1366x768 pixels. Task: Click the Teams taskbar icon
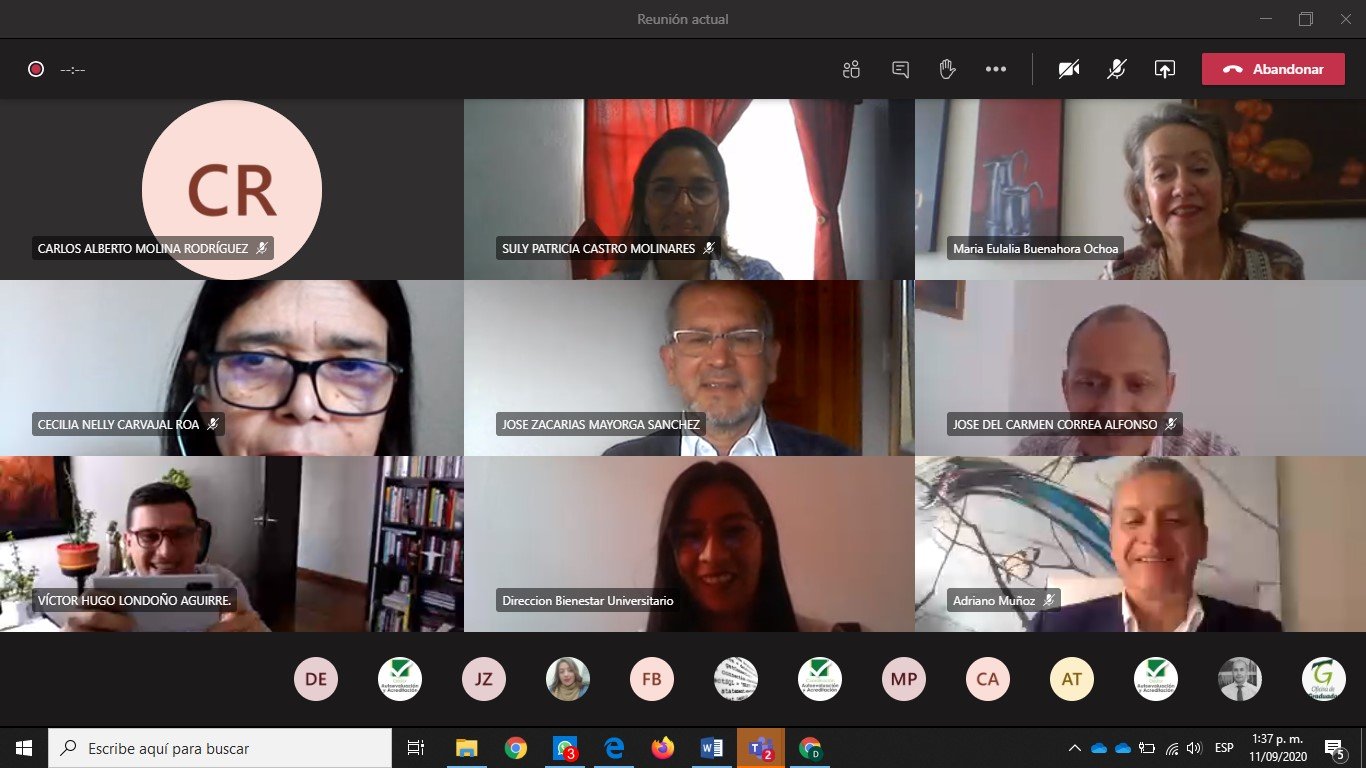pos(761,748)
